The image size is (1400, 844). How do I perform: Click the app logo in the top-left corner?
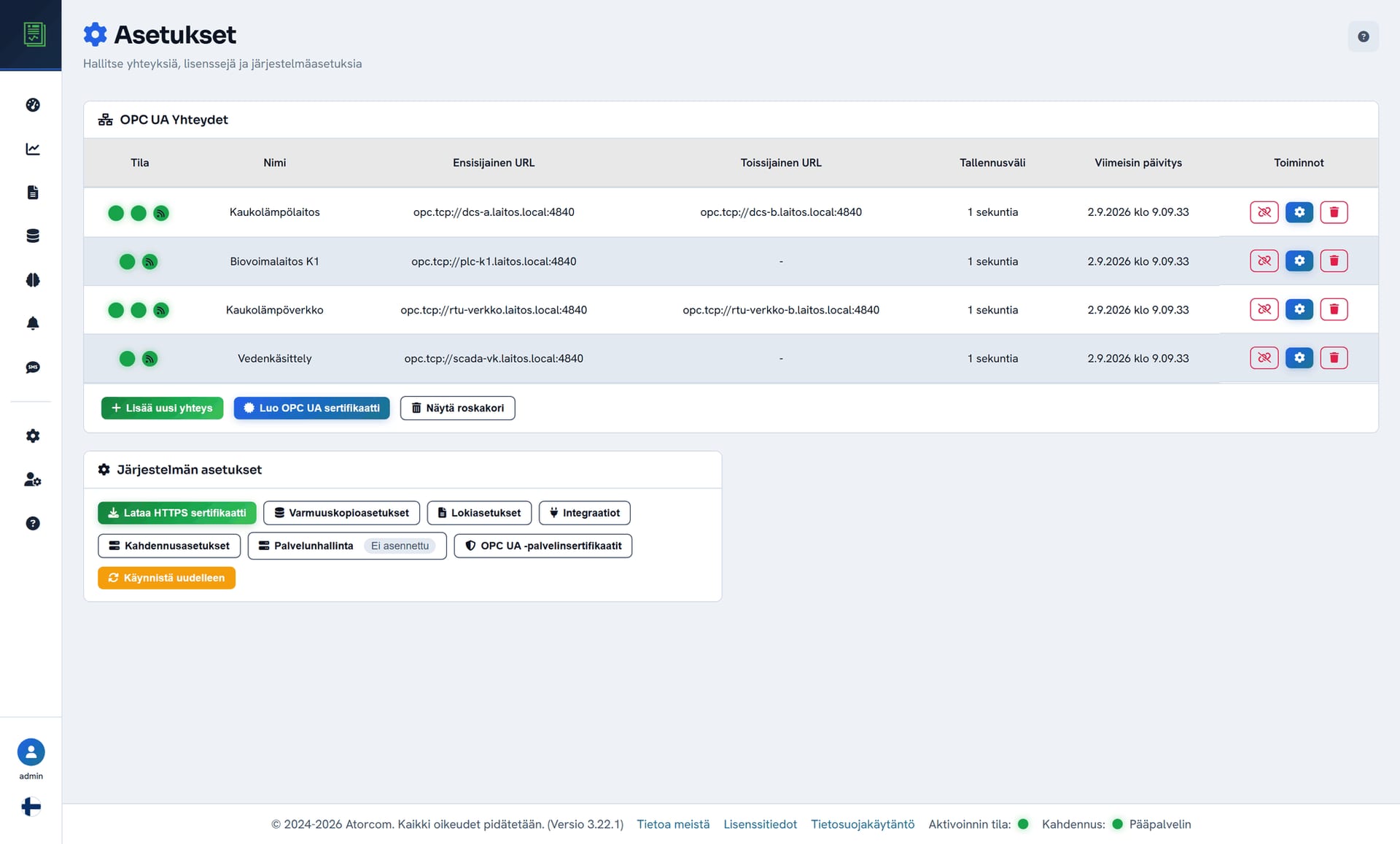[34, 34]
